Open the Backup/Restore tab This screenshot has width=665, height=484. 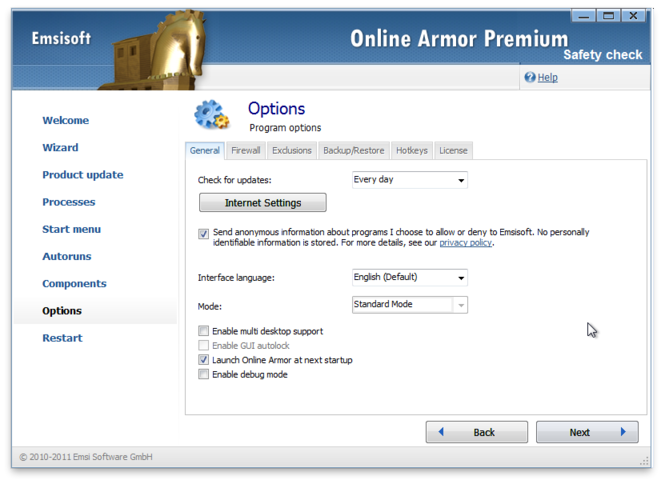[x=354, y=151]
